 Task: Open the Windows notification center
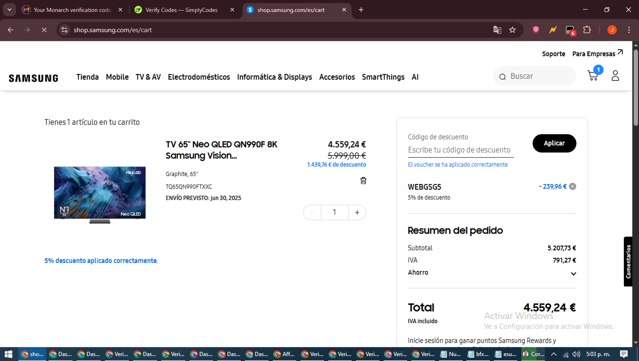[624, 354]
